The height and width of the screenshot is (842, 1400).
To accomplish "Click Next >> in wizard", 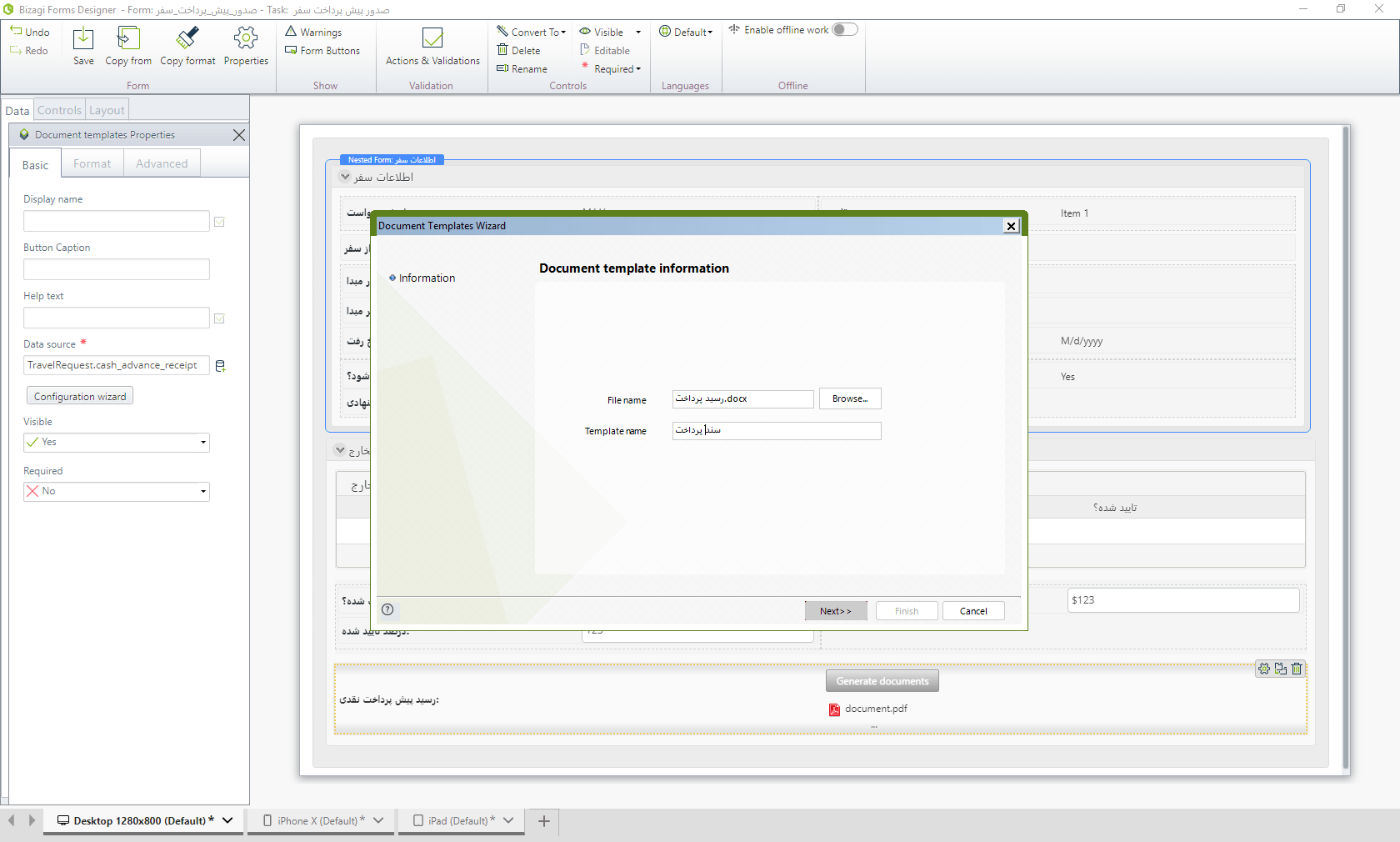I will coord(836,611).
